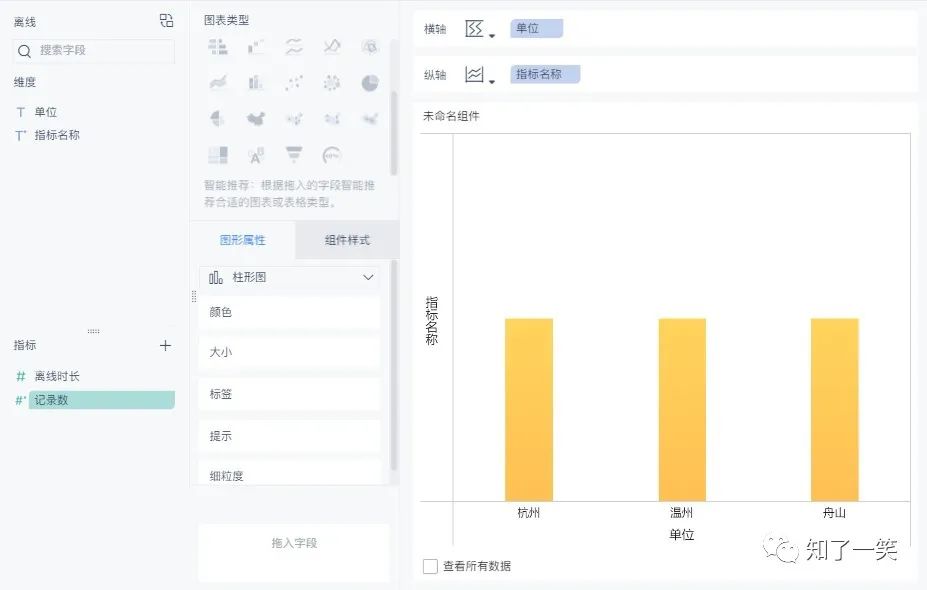The image size is (927, 590).
Task: Click the panel divider handle above 指标
Action: pyautogui.click(x=93, y=331)
